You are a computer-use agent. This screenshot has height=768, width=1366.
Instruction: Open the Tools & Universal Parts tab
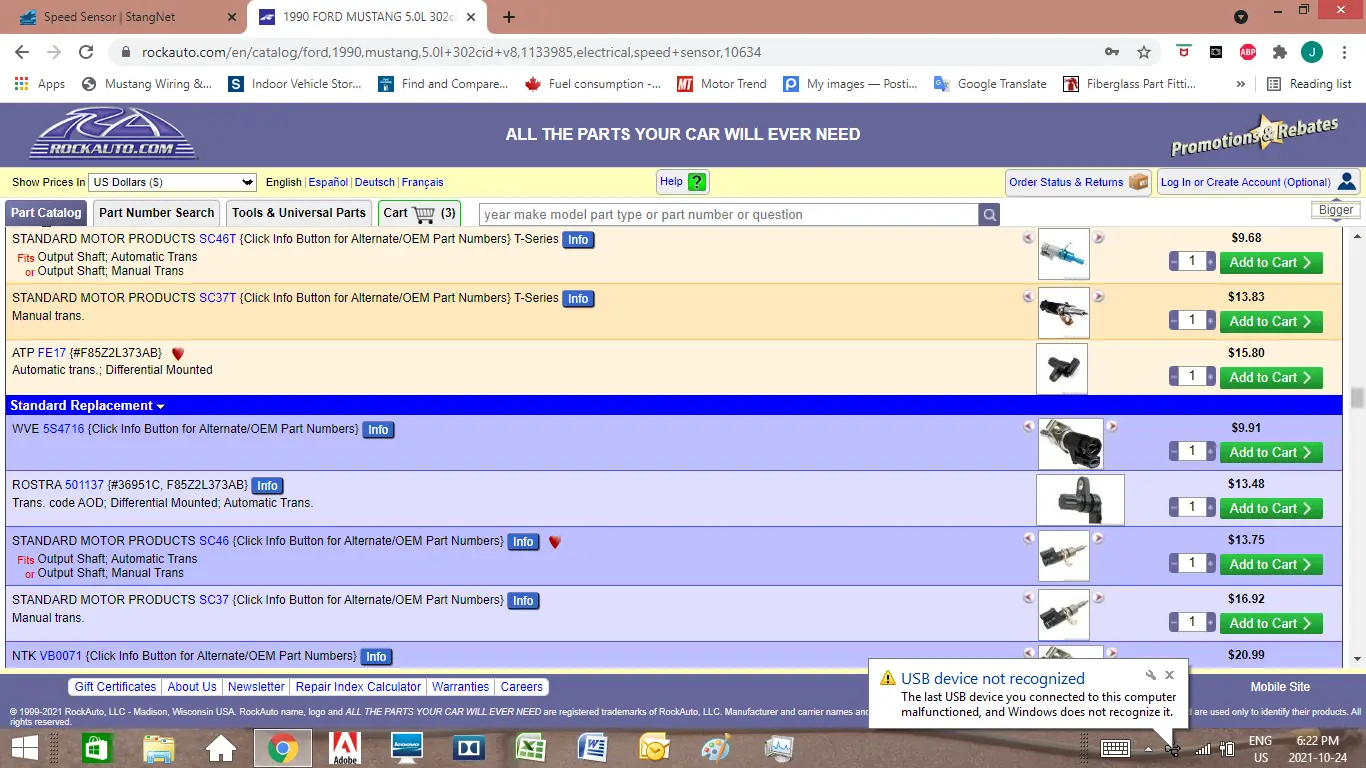coord(298,213)
